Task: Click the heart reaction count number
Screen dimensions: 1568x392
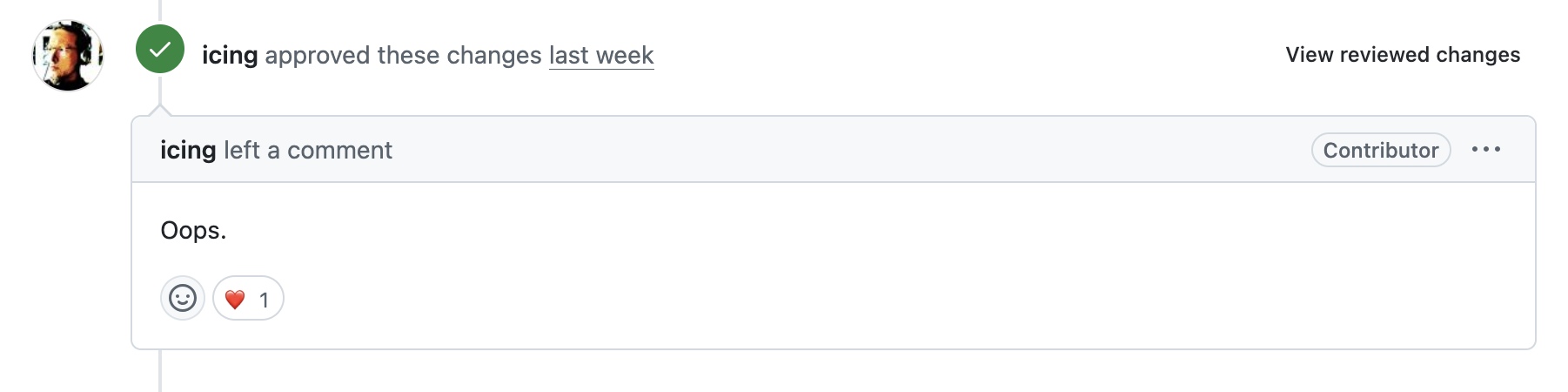Action: 264,300
